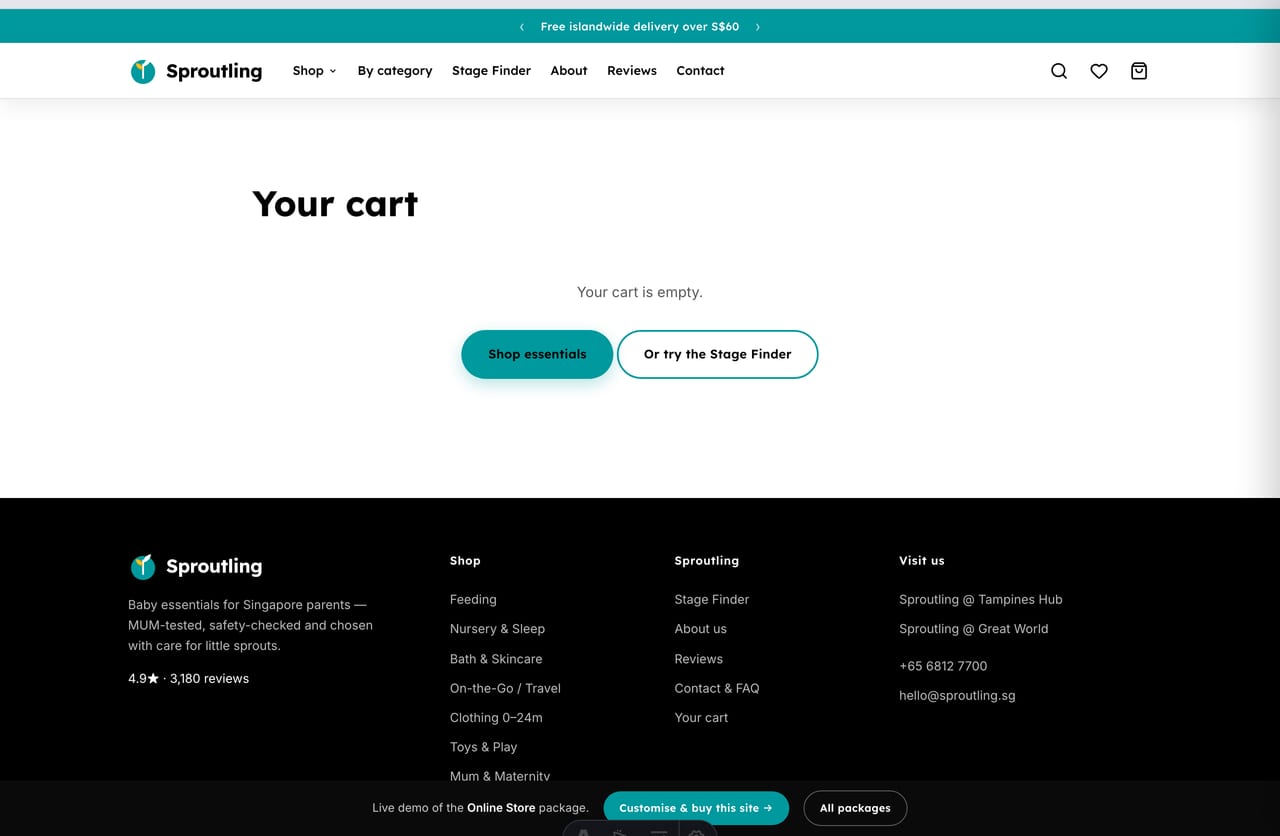
Task: Open Reviews in the top navigation
Action: tap(632, 71)
